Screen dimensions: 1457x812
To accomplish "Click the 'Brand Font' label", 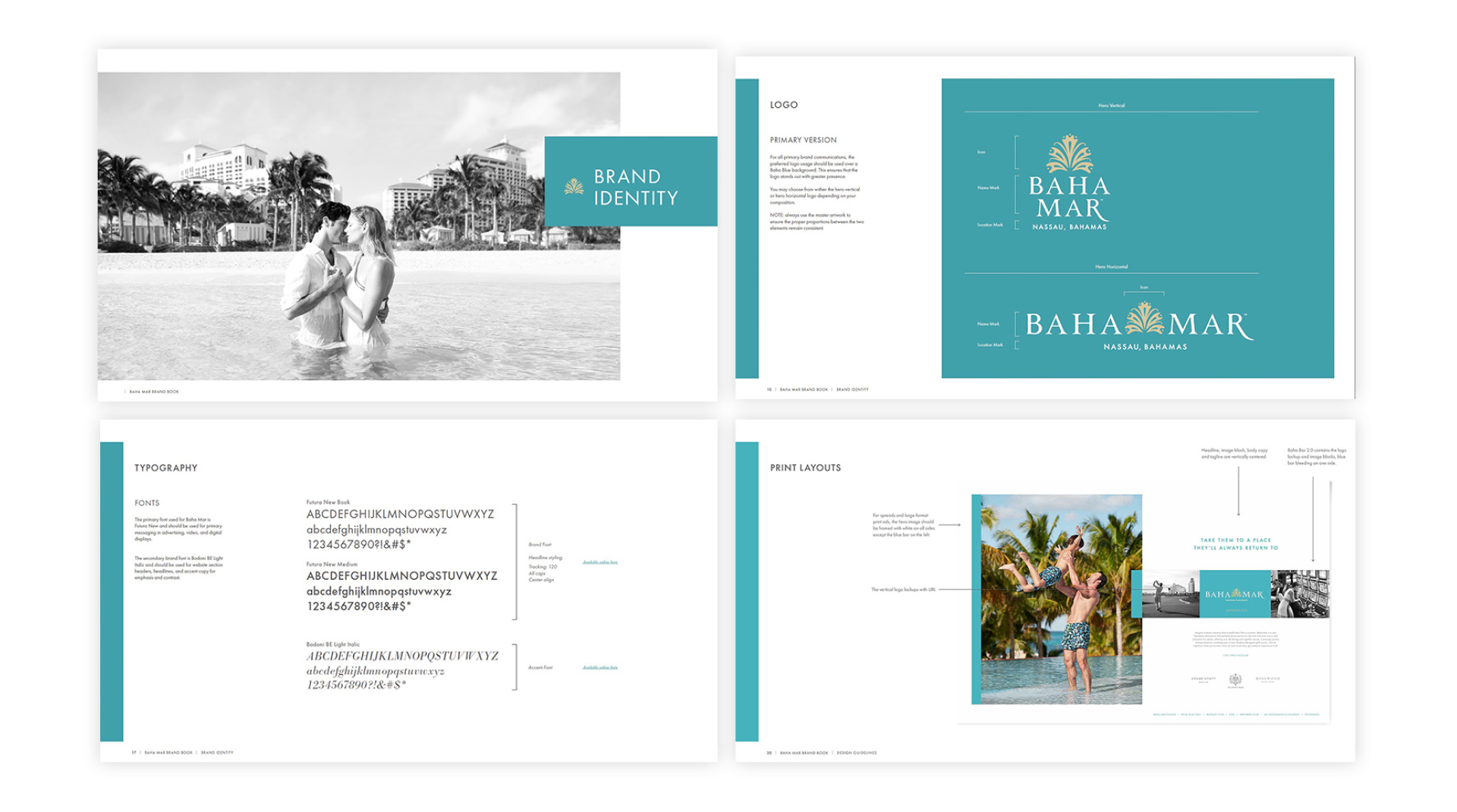I will 540,545.
